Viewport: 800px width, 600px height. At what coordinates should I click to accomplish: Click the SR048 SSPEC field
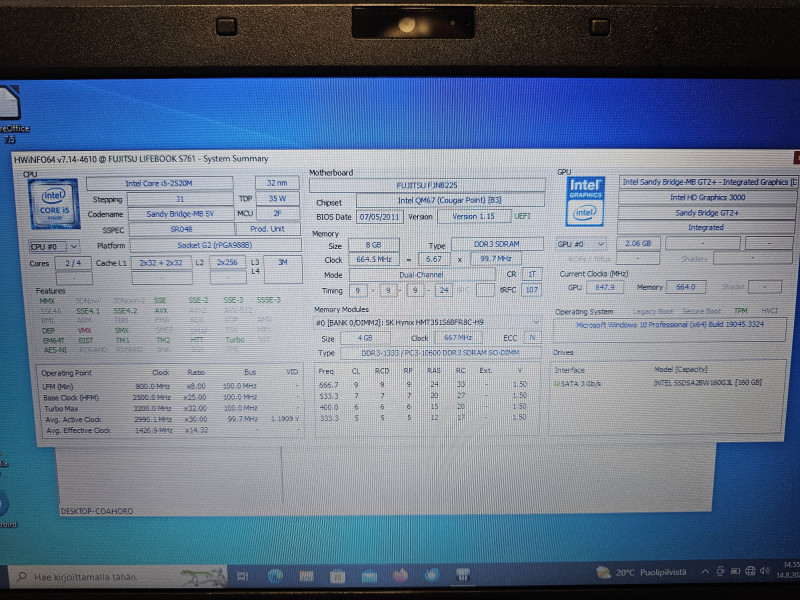point(181,230)
